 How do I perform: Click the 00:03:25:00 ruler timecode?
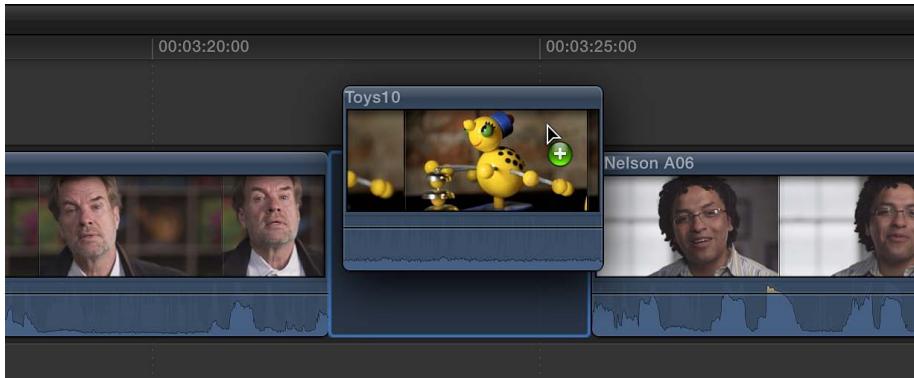[591, 47]
